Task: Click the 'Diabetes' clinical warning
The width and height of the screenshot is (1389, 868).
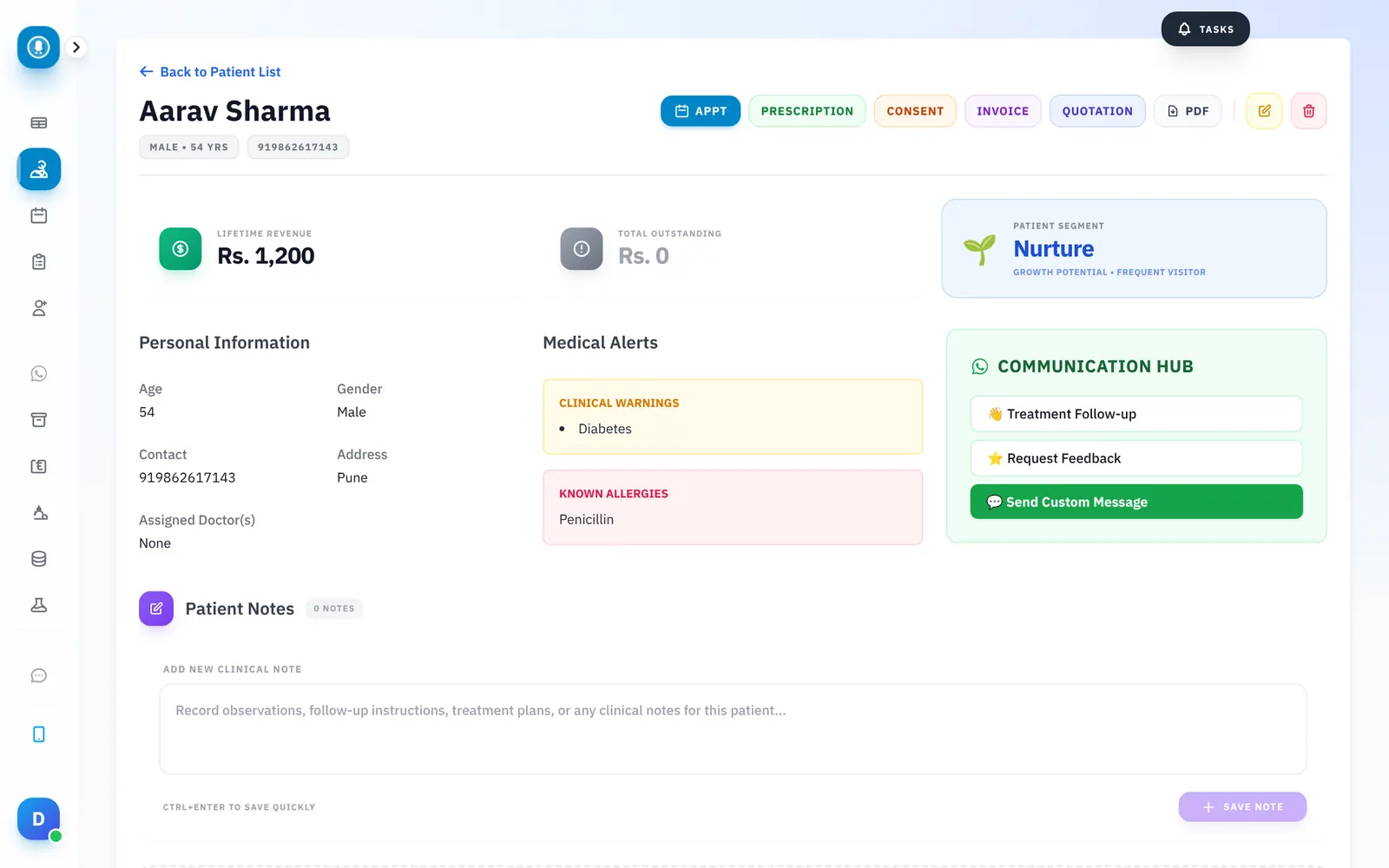Action: coord(605,429)
